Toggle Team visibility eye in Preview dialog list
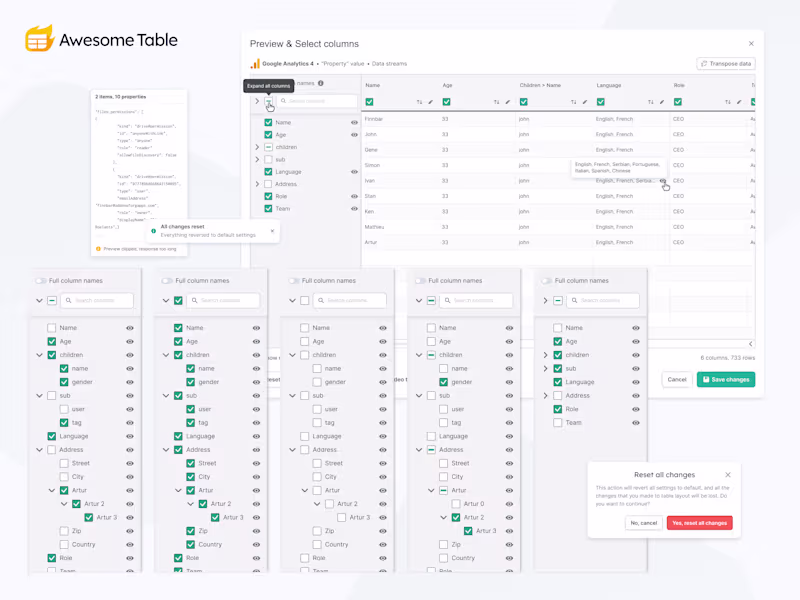Image resolution: width=800 pixels, height=600 pixels. (x=354, y=209)
